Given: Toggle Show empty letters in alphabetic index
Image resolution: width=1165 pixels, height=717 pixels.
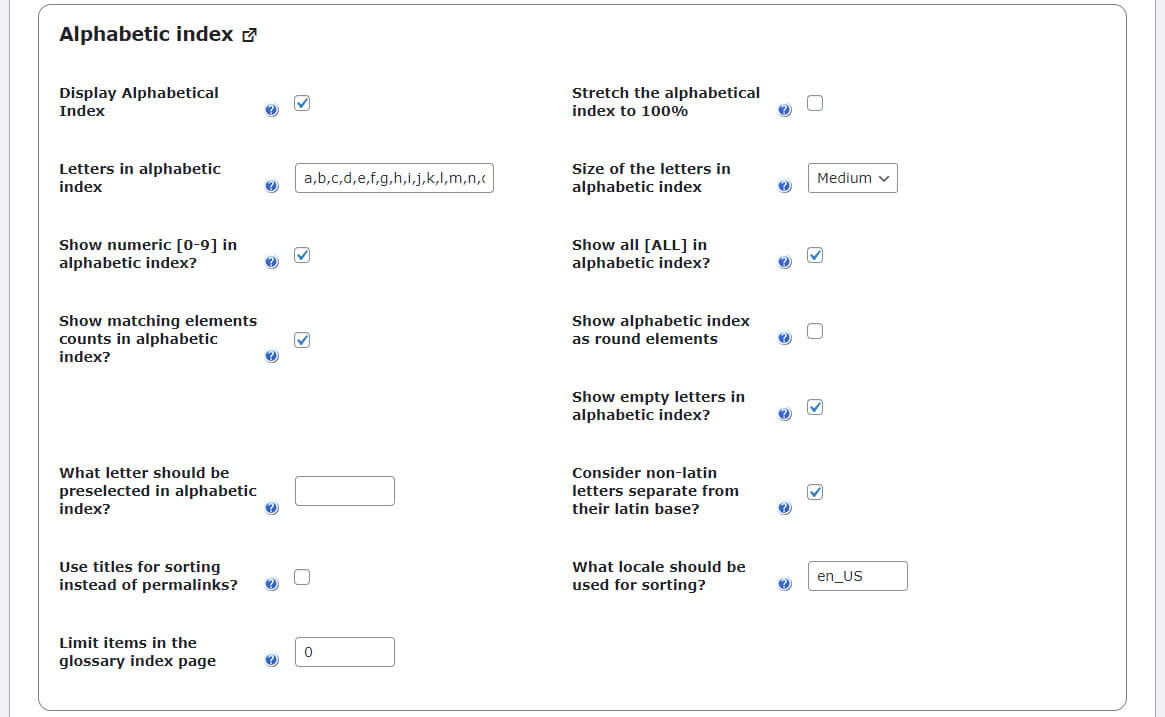Looking at the screenshot, I should [x=815, y=407].
